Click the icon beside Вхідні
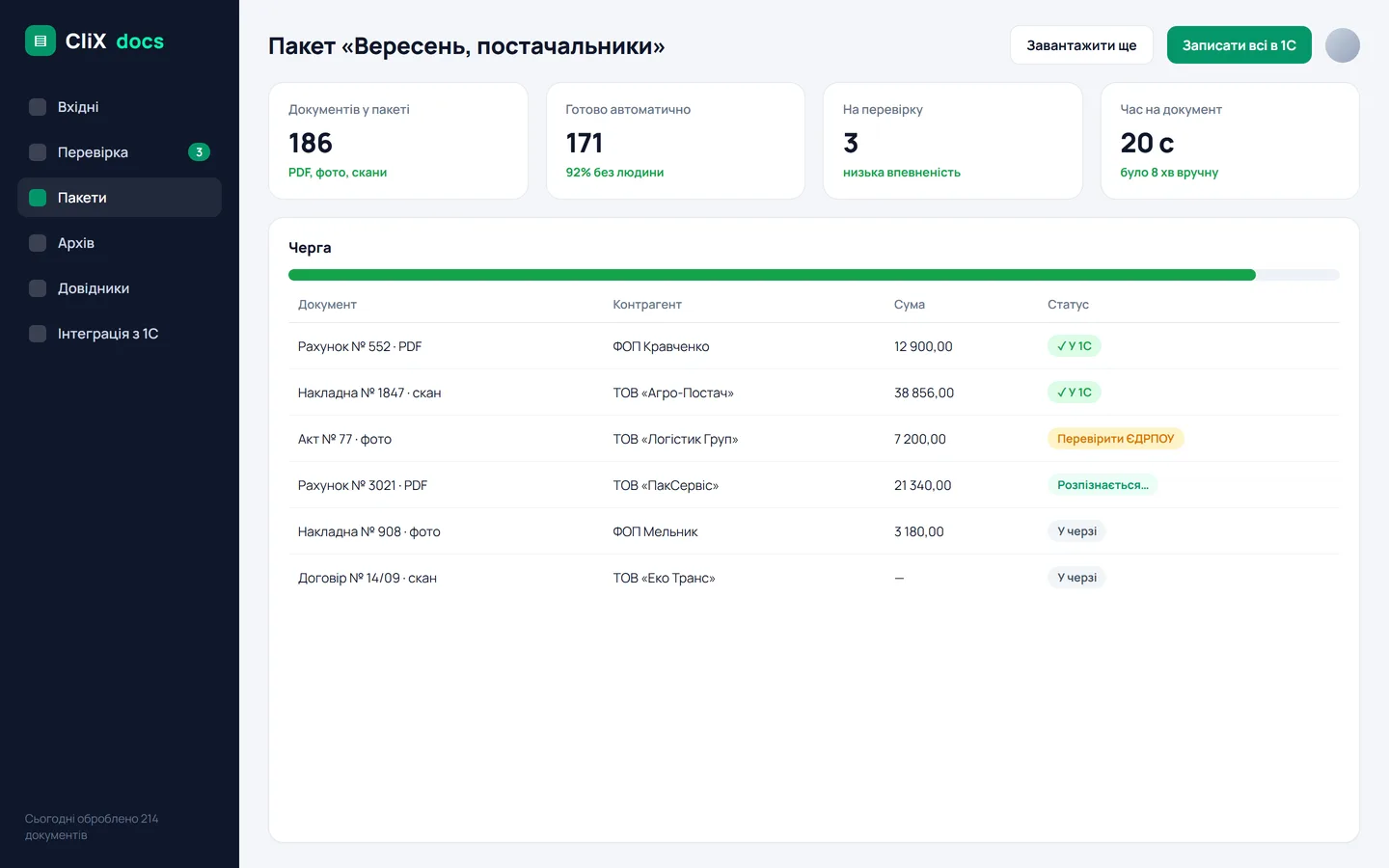 tap(38, 107)
